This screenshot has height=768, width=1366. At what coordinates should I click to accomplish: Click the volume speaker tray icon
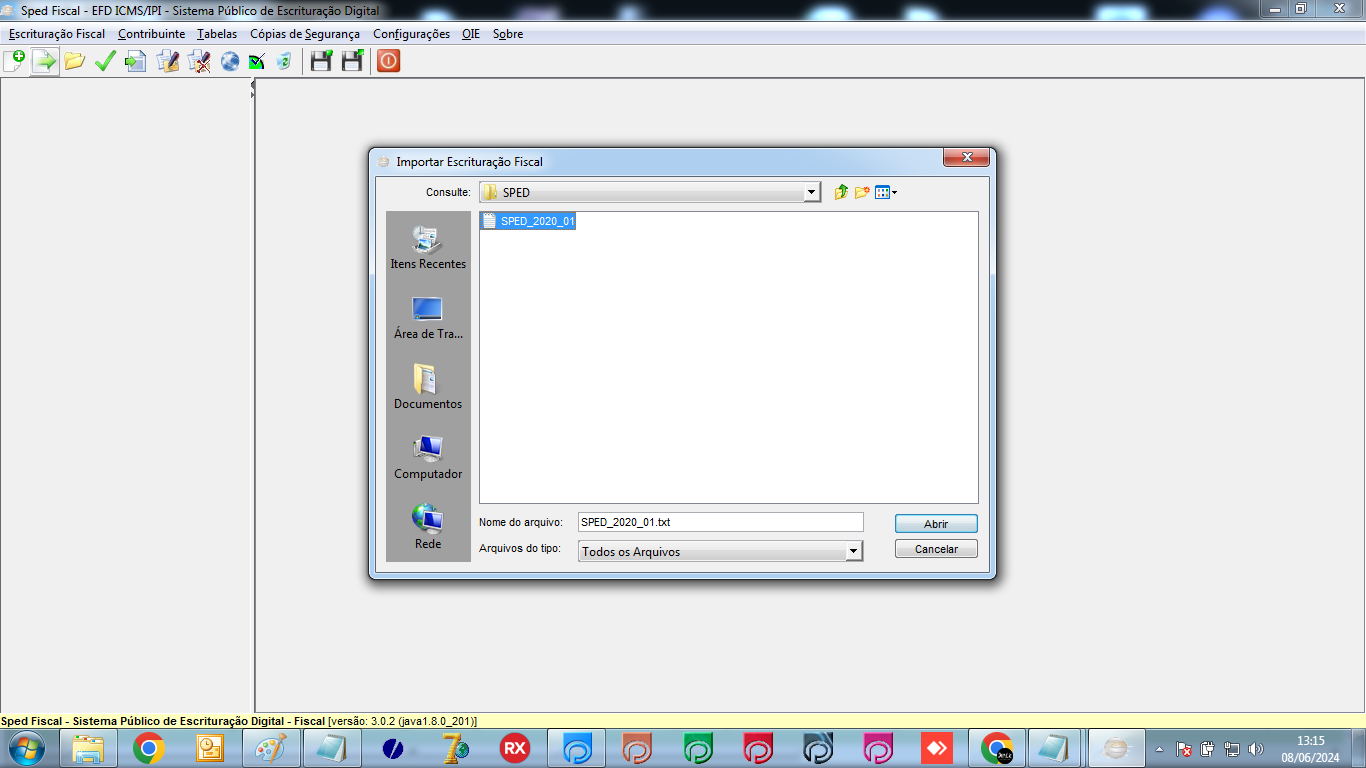click(x=1256, y=748)
